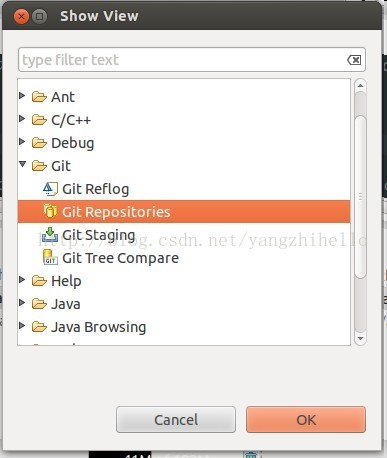The width and height of the screenshot is (387, 458).
Task: Click the Debug folder icon
Action: [x=39, y=143]
